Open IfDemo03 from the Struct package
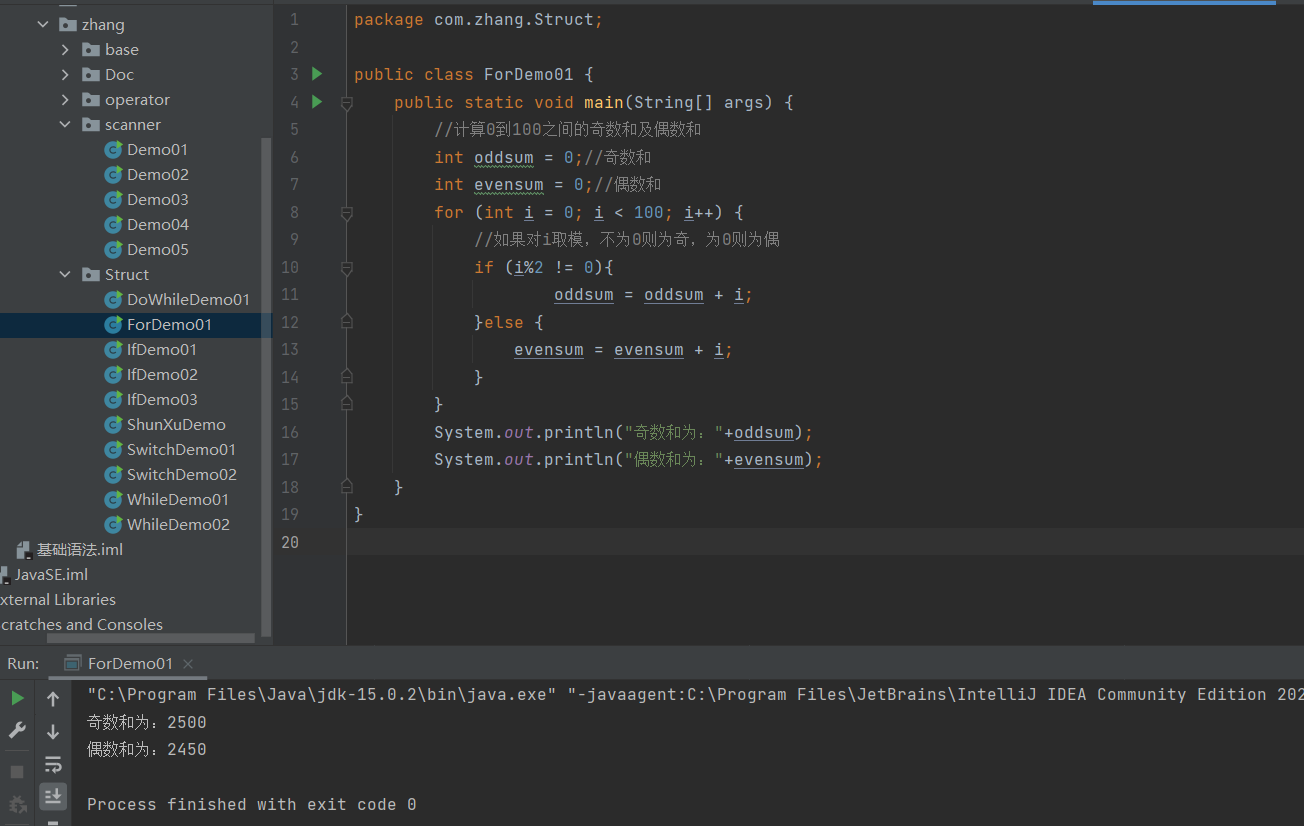The width and height of the screenshot is (1304, 826). pyautogui.click(x=162, y=400)
